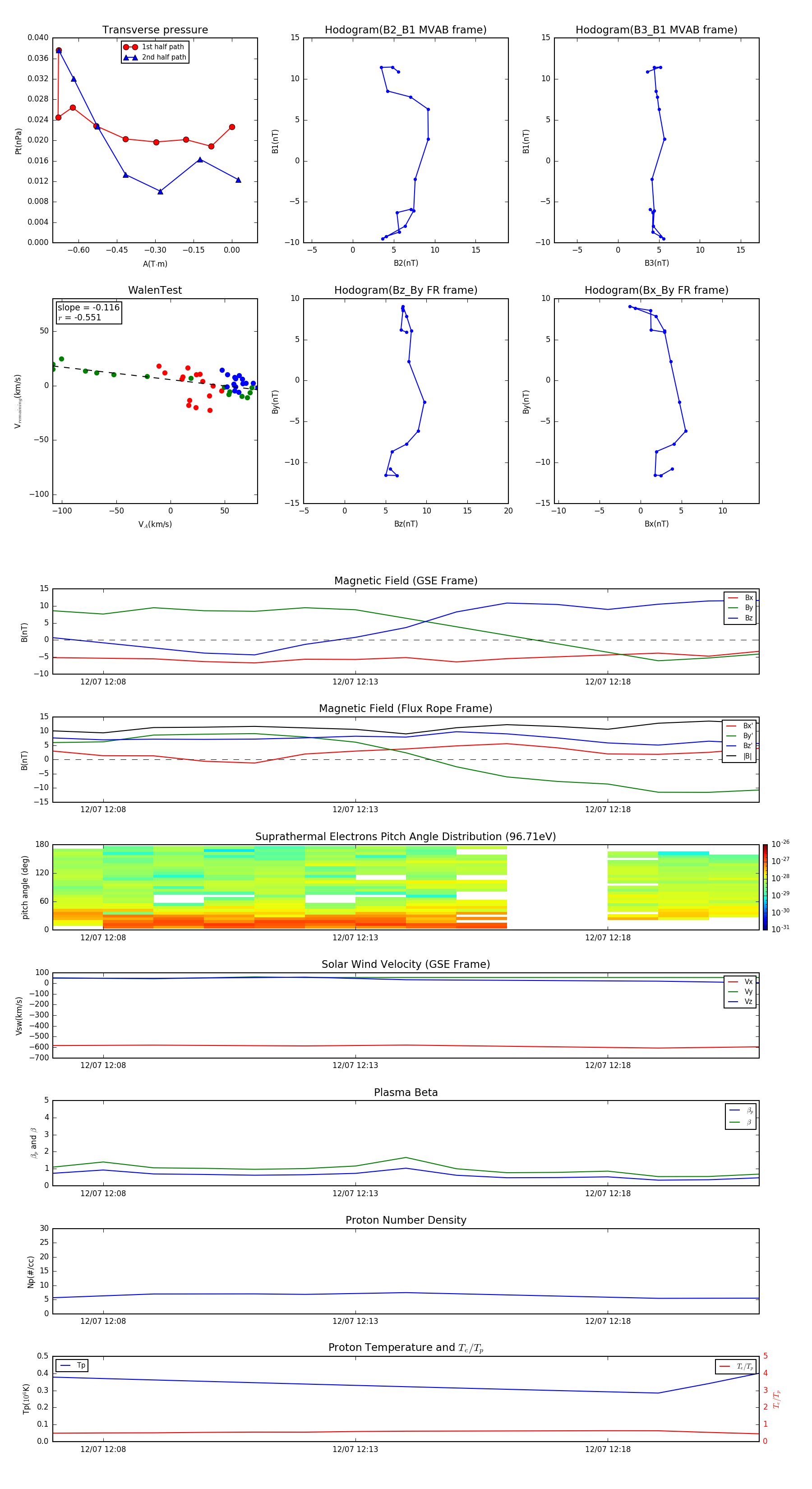Click the B2(nT) axis label
The image size is (812, 1489).
coord(406,263)
